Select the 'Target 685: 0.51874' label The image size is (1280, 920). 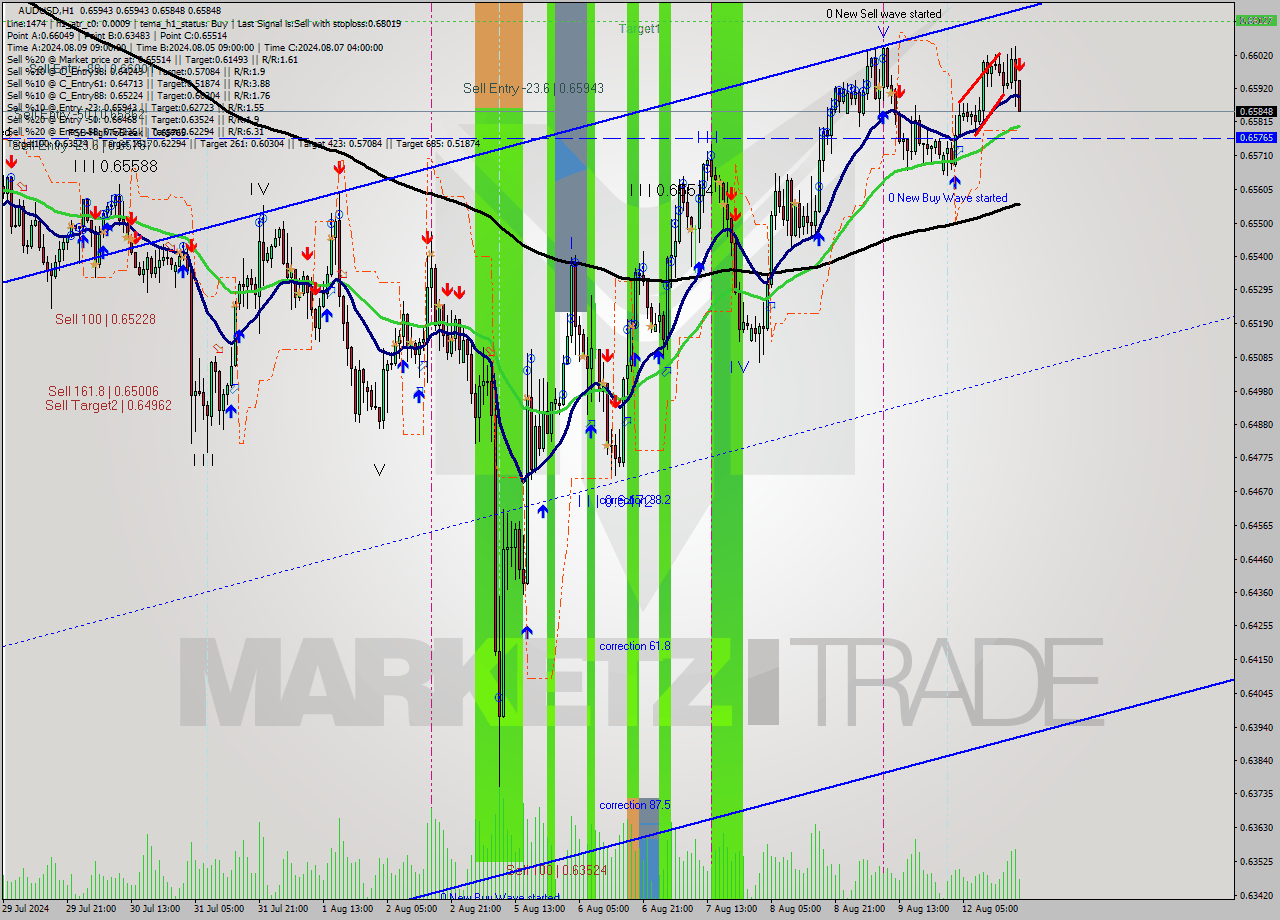(438, 144)
